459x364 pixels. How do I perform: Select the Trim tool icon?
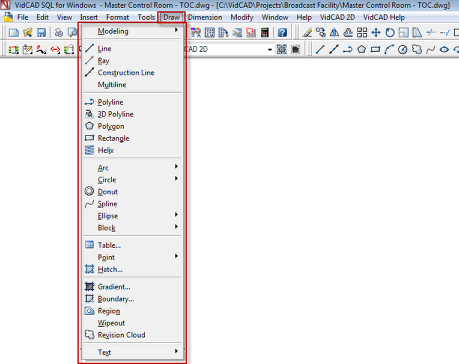[x=431, y=32]
